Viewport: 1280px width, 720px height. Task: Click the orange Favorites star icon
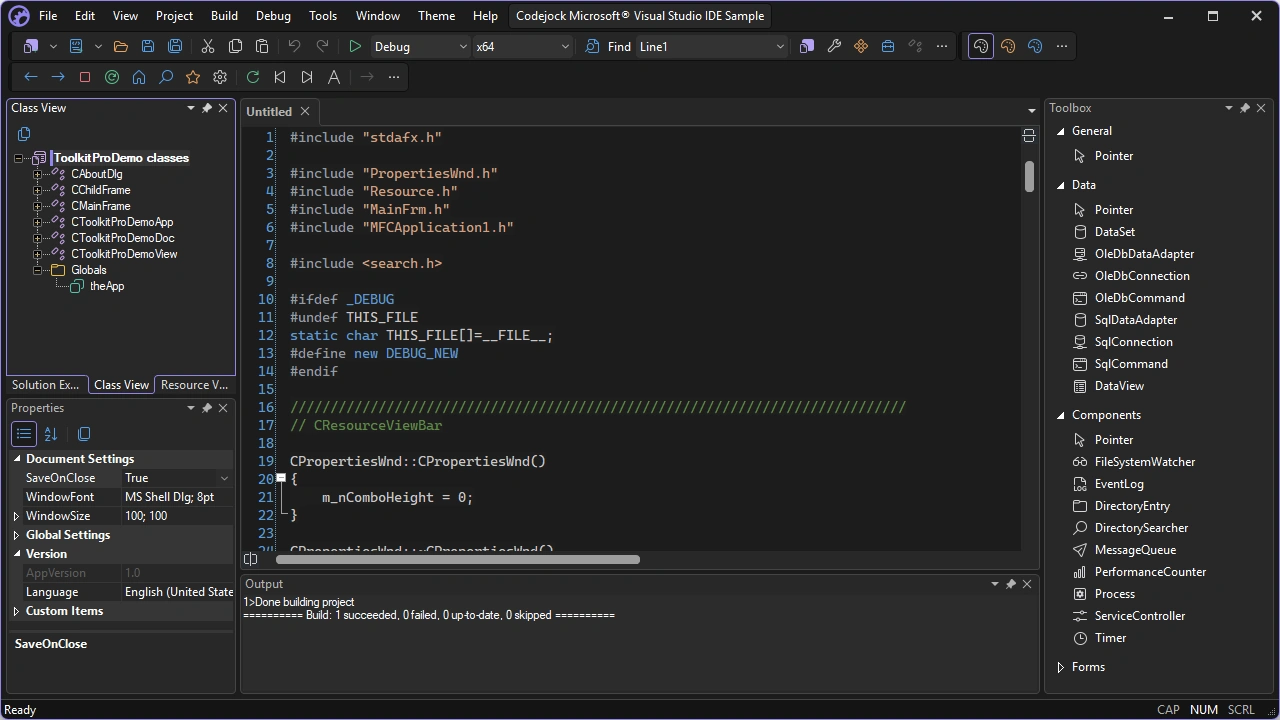pos(193,77)
